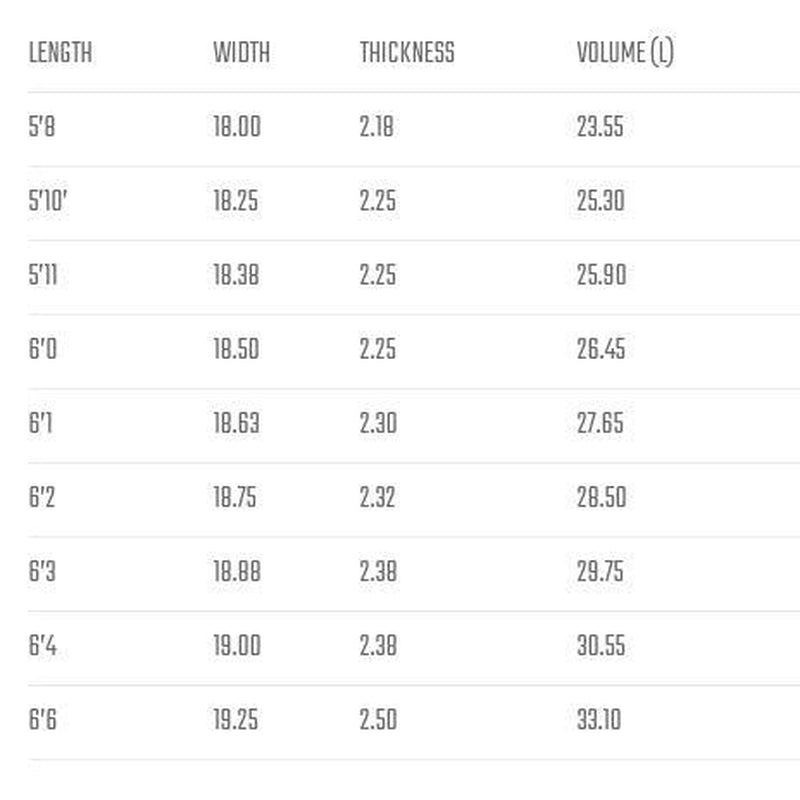Select width value 18.88
Viewport: 800px width, 800px height.
(236, 571)
